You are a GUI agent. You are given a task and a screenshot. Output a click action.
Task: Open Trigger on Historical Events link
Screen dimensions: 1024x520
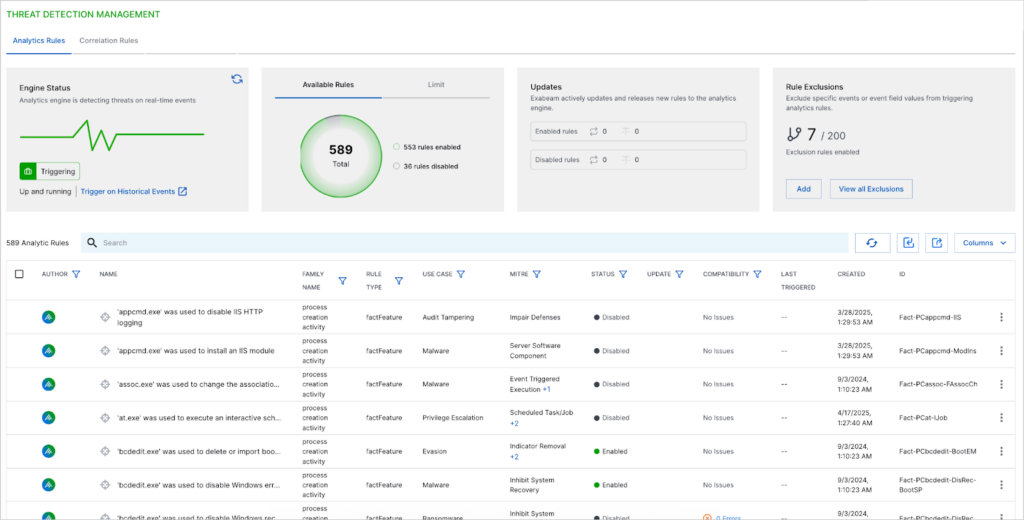(x=134, y=192)
